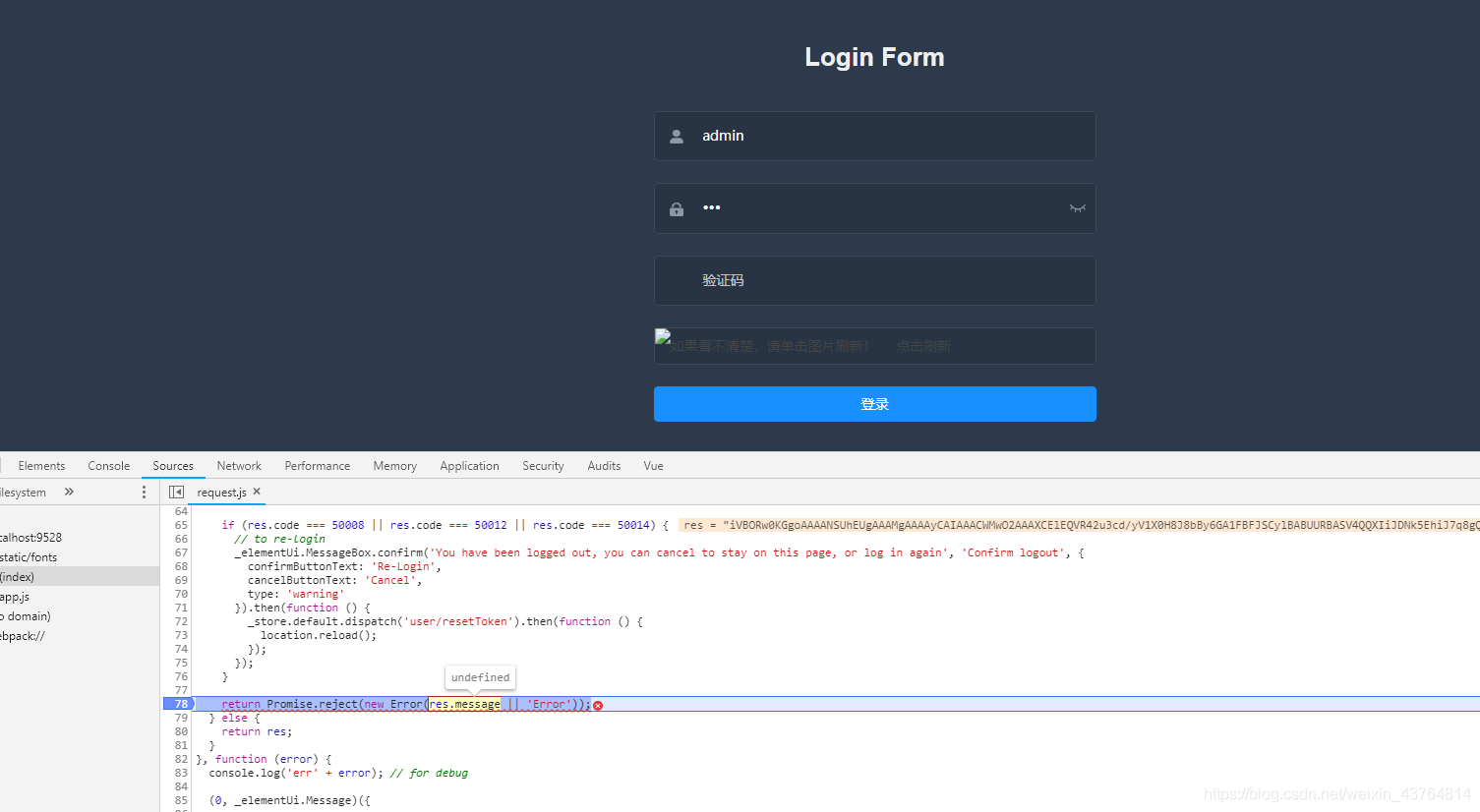Click the red error icon on line 78

pos(598,706)
